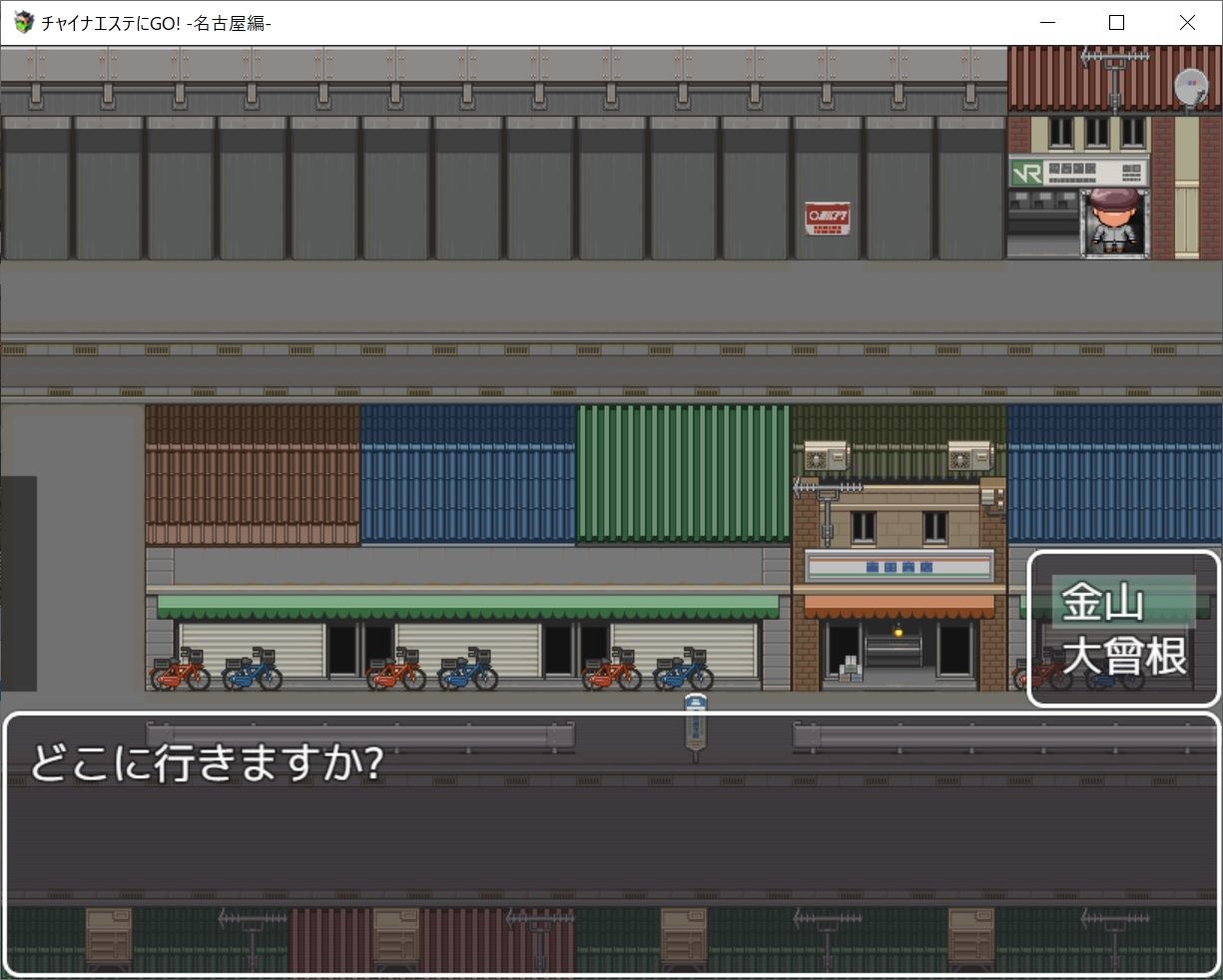Image resolution: width=1223 pixels, height=980 pixels.
Task: Click the game's title bar app icon
Action: (24, 22)
